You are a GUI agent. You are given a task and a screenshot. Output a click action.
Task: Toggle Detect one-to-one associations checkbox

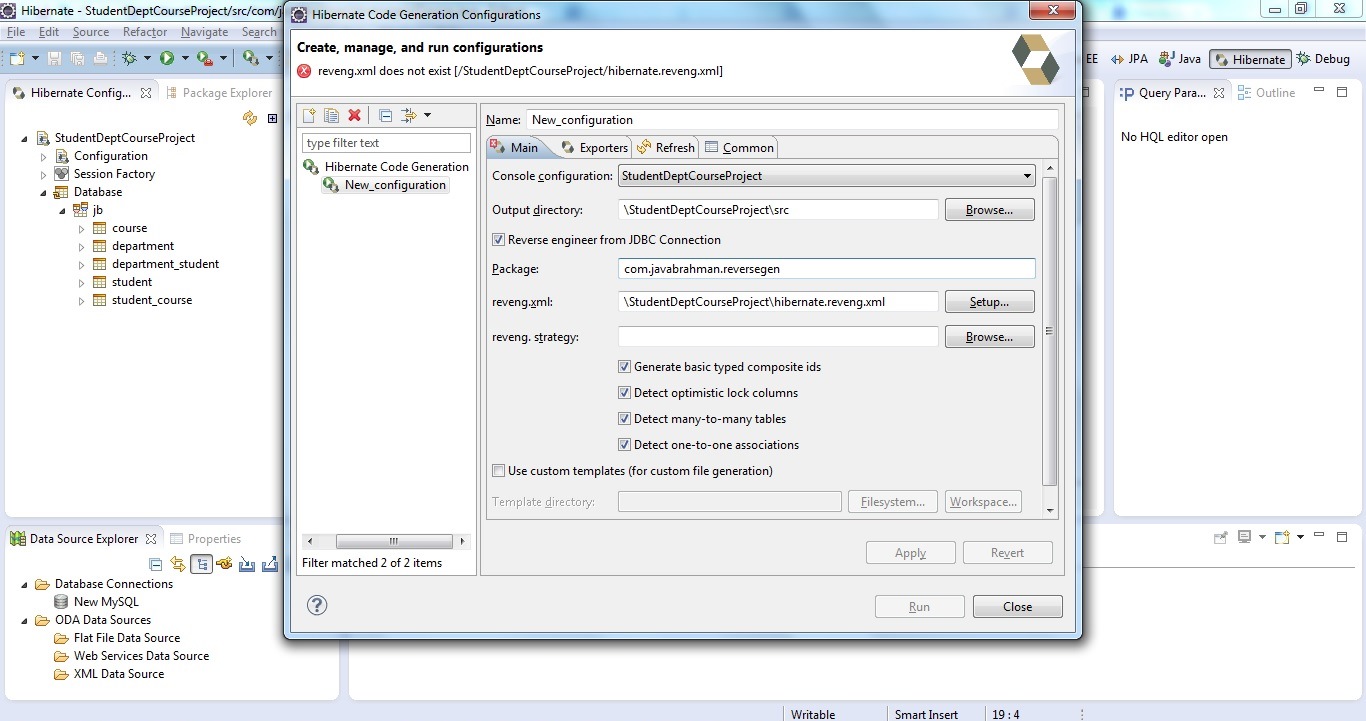[625, 445]
